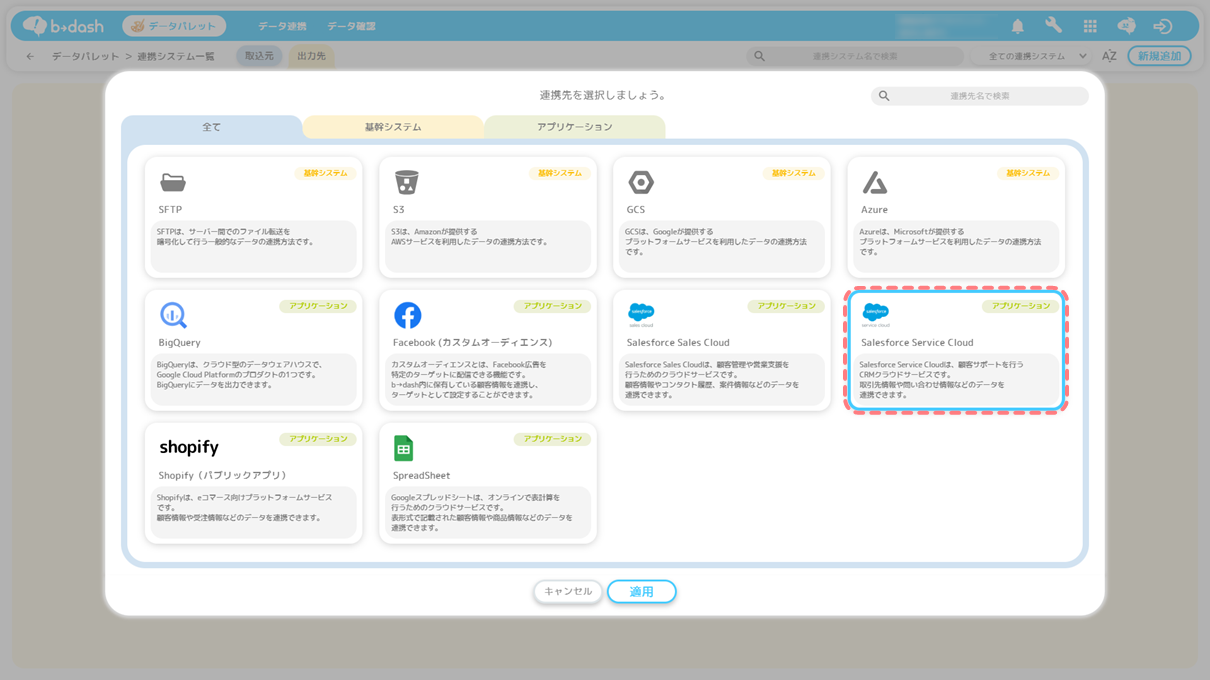1210x680 pixels.
Task: Open the データ連携 menu
Action: click(282, 26)
